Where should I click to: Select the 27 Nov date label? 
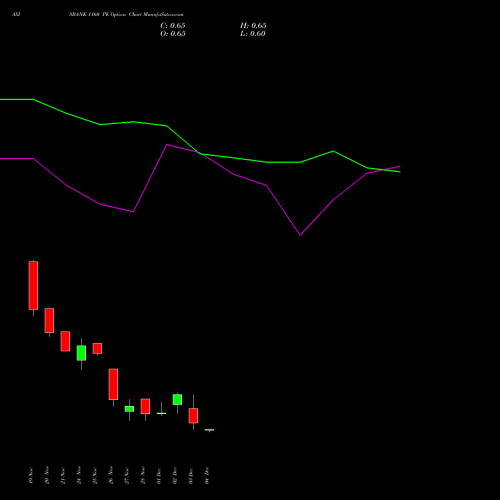tap(127, 476)
